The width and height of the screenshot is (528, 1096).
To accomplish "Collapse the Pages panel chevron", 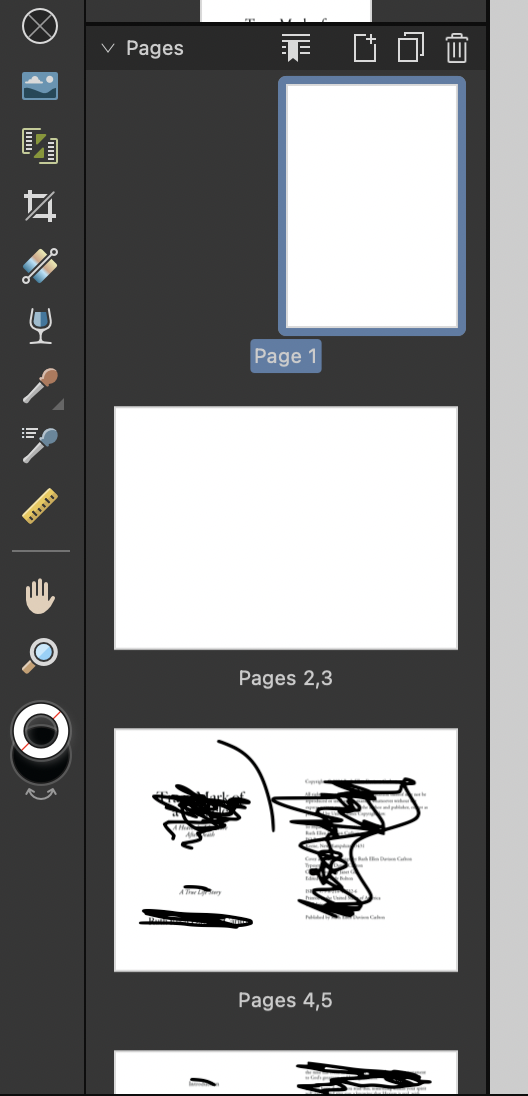I will click(108, 48).
